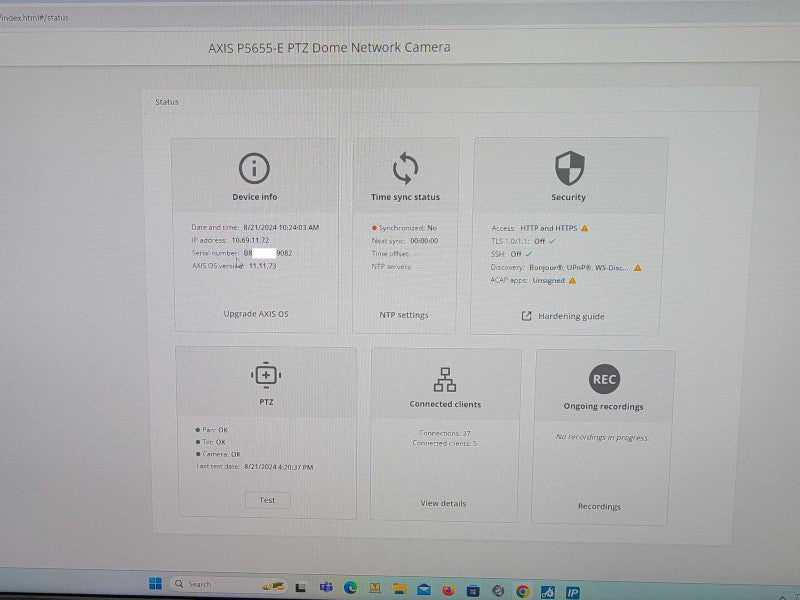Click the Time sync status arrows icon

point(406,168)
